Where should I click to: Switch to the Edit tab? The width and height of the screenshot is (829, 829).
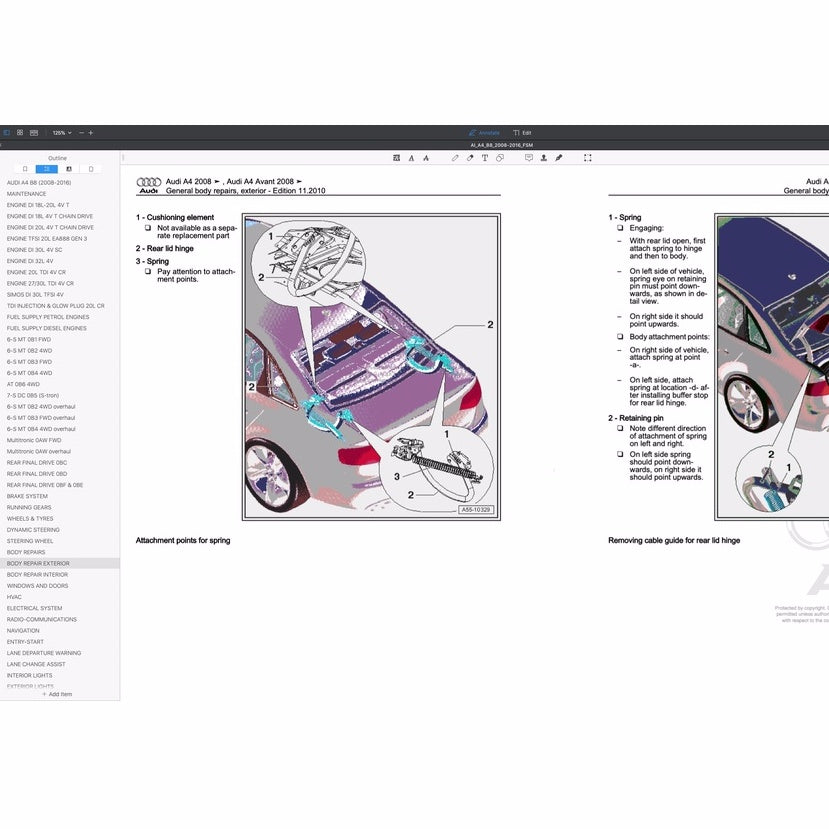point(524,132)
